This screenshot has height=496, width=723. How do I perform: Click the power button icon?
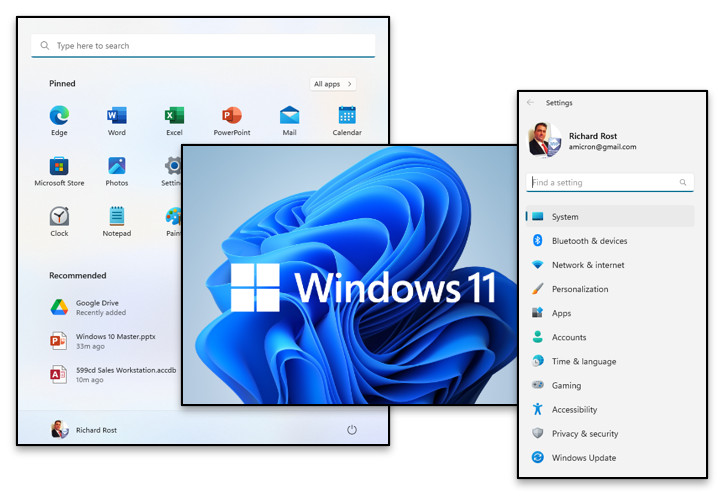tap(352, 429)
